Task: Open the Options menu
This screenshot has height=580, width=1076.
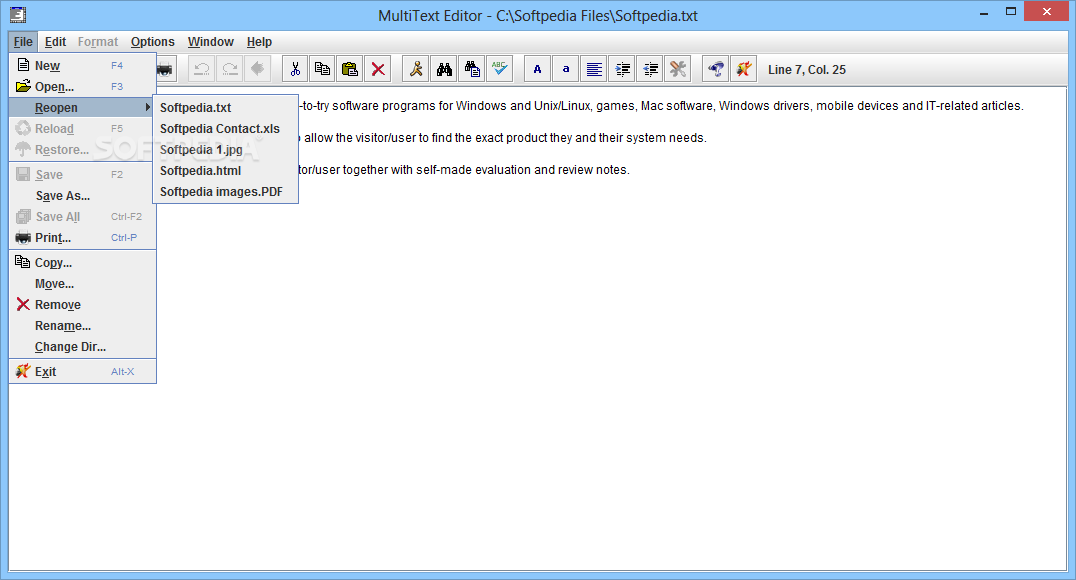Action: 152,42
